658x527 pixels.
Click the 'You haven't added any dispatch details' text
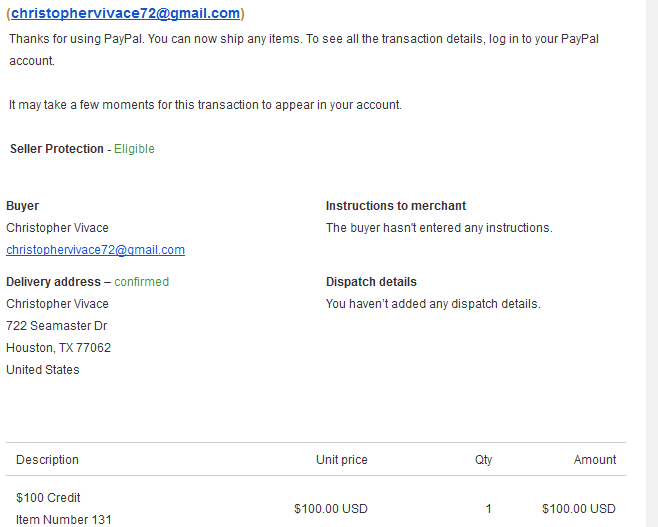[x=433, y=304]
